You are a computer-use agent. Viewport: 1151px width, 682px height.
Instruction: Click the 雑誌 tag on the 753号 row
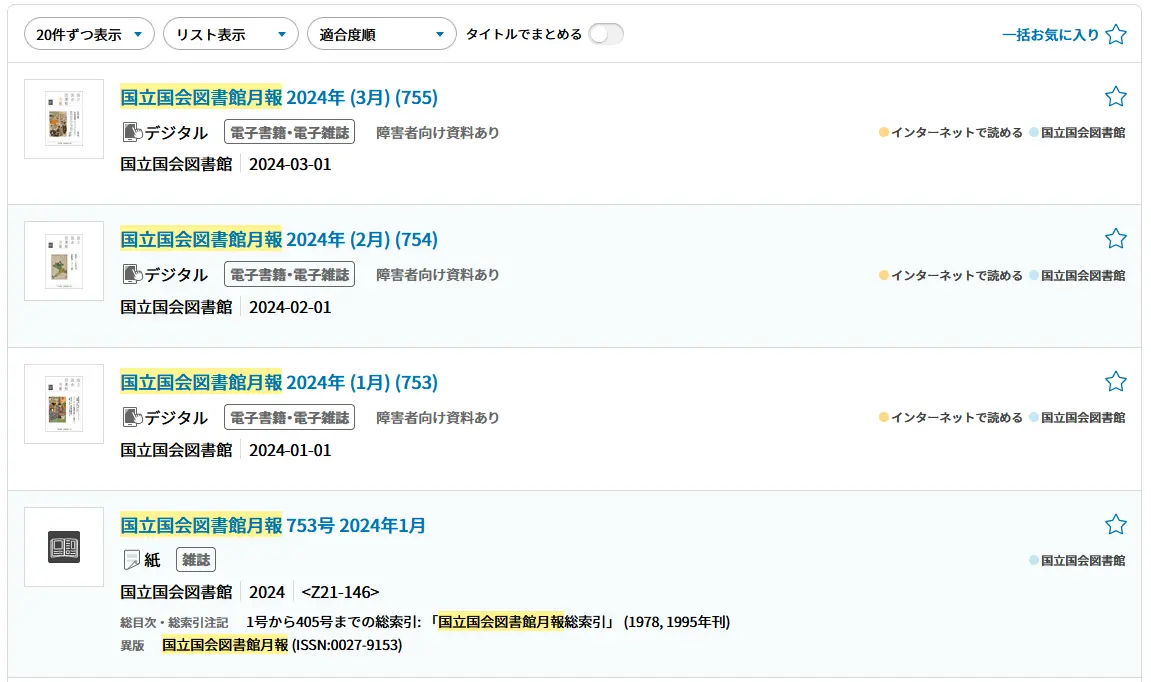pyautogui.click(x=196, y=560)
